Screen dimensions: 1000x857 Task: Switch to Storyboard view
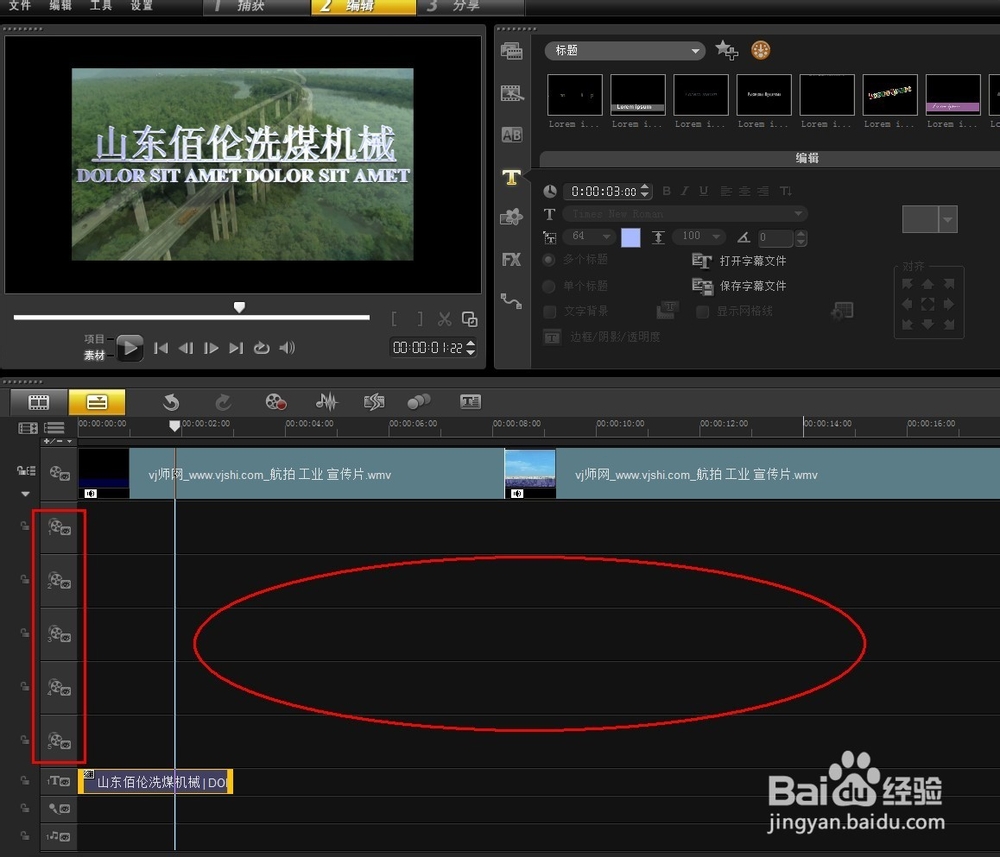point(38,402)
